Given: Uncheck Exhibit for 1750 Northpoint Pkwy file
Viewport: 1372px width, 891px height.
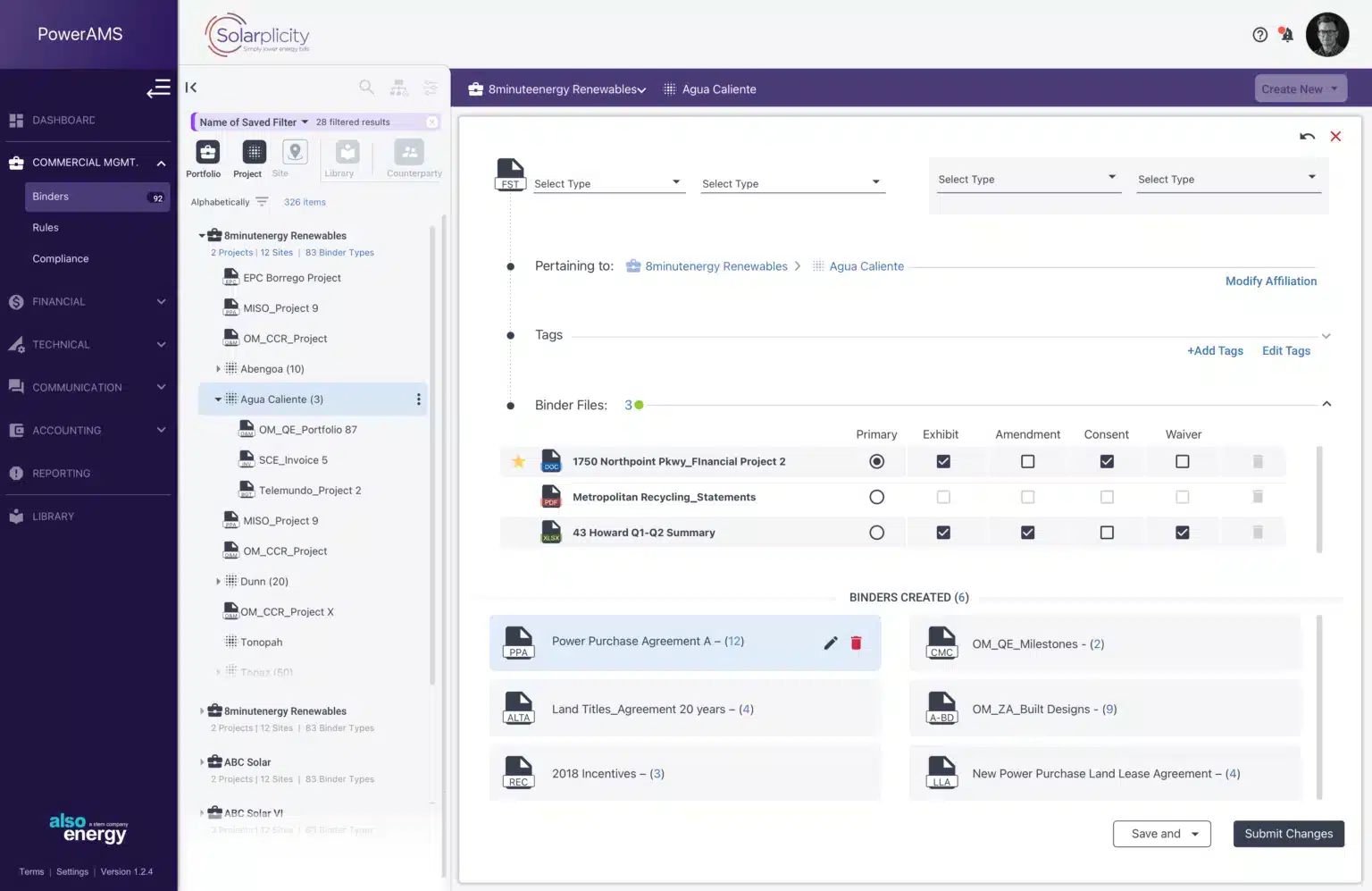Looking at the screenshot, I should point(943,461).
